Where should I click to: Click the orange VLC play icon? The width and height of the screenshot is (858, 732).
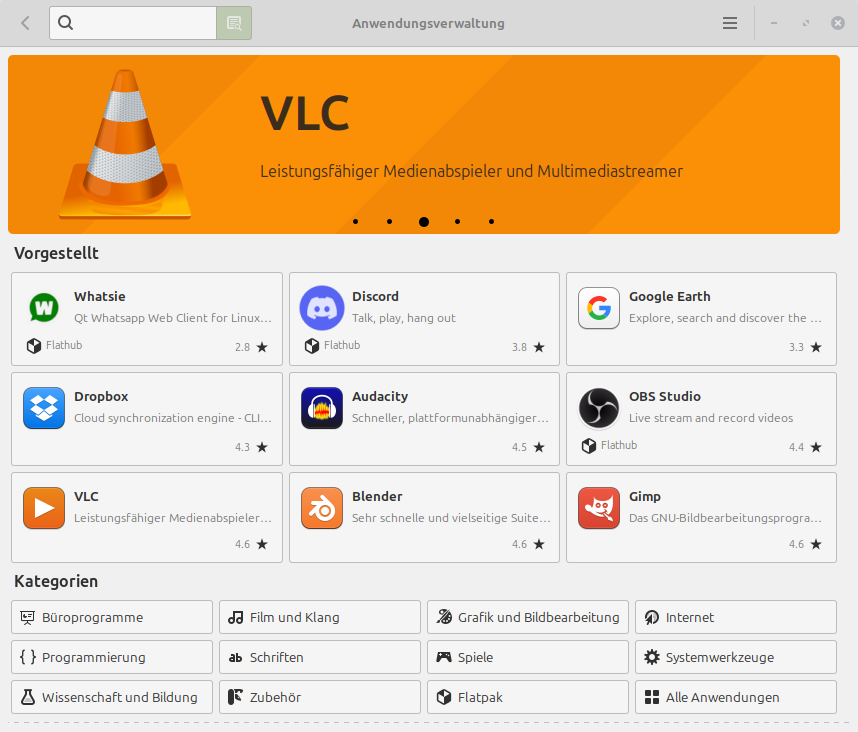(44, 508)
